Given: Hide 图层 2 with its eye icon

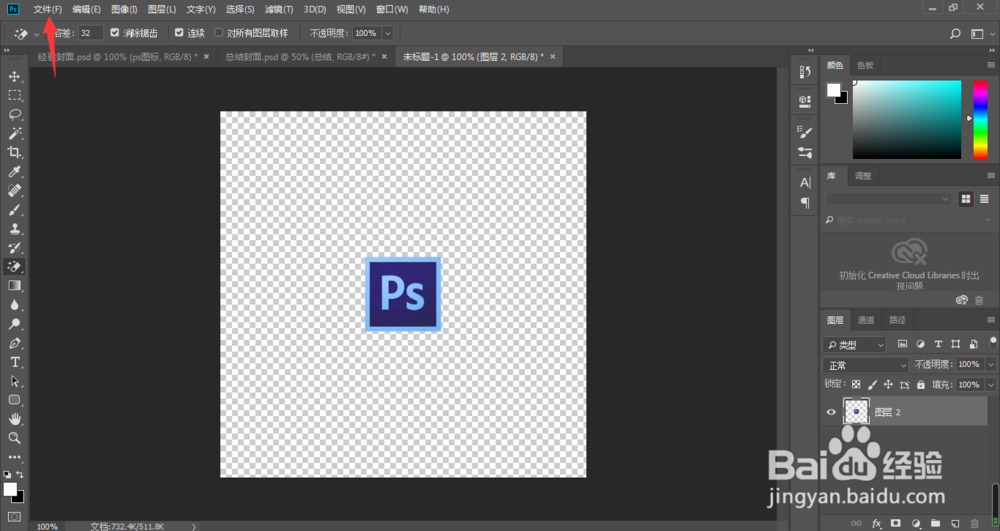Looking at the screenshot, I should (x=831, y=412).
